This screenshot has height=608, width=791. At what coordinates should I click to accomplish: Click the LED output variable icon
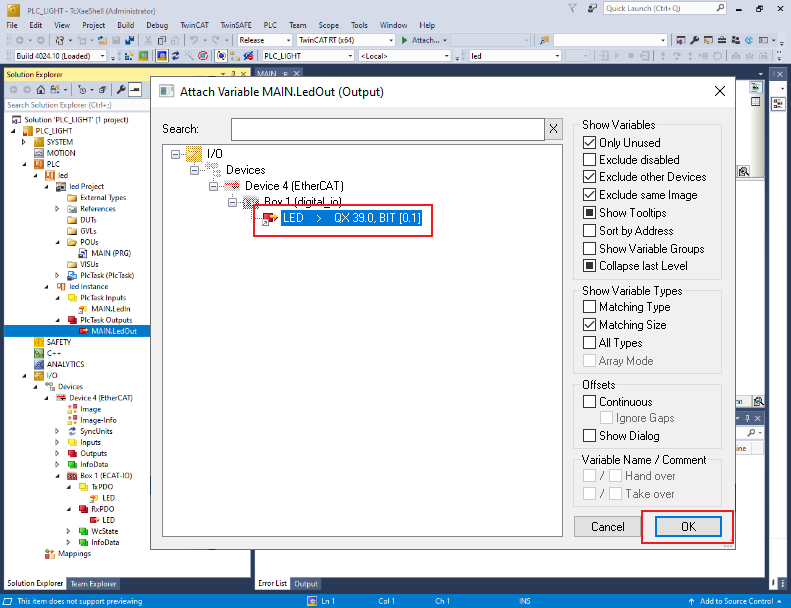pos(271,218)
